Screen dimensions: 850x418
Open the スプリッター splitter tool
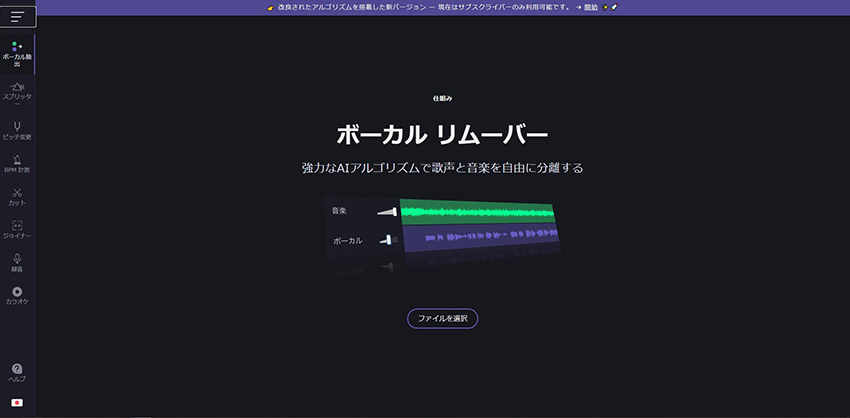[17, 93]
